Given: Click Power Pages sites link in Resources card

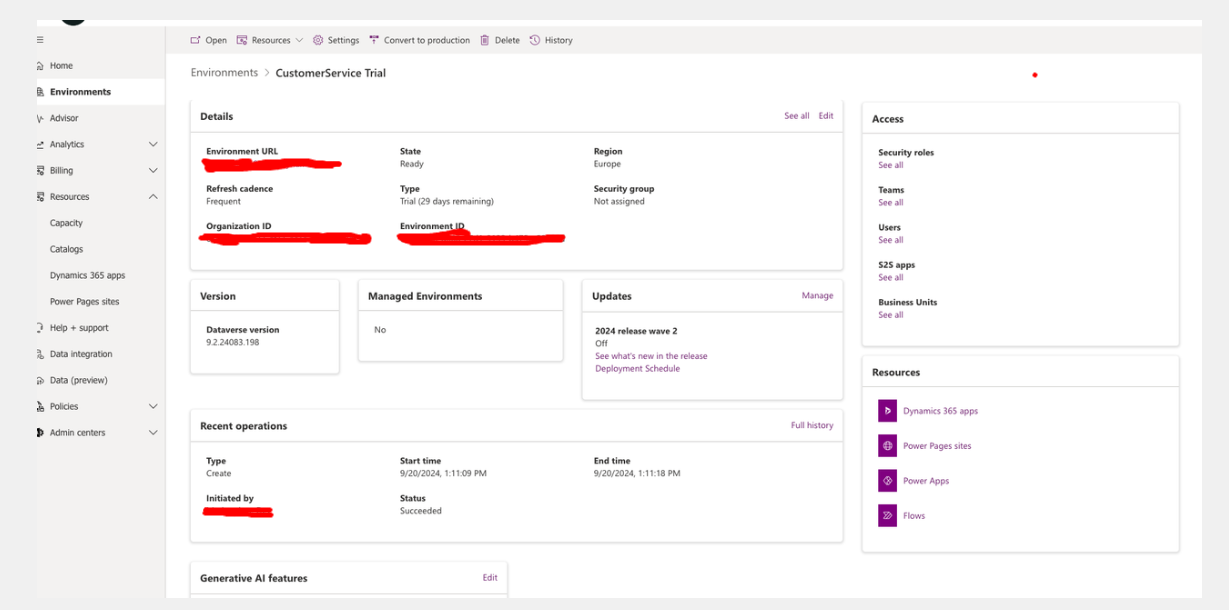Looking at the screenshot, I should [x=937, y=446].
